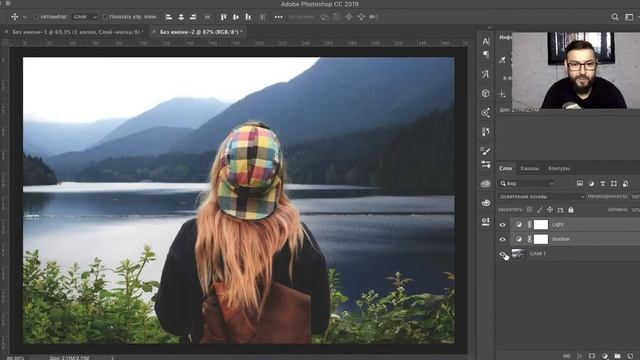The image size is (640, 360).
Task: Select the Move tool icon in options bar
Action: (x=15, y=17)
